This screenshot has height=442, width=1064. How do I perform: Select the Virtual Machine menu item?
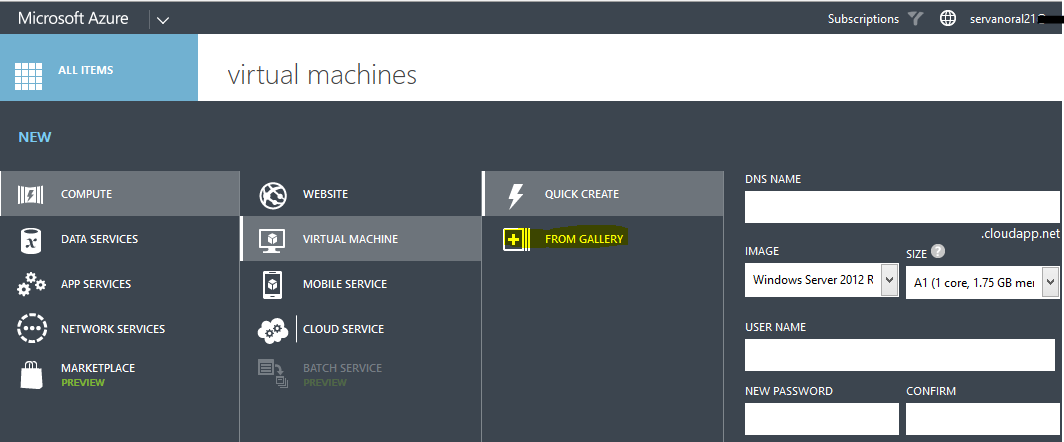(x=350, y=239)
